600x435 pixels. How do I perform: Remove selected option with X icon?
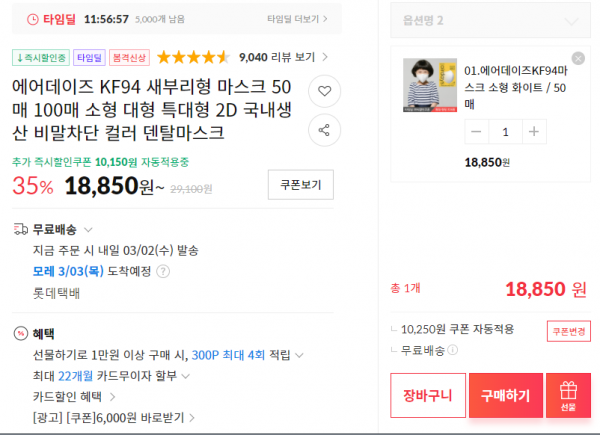click(578, 59)
